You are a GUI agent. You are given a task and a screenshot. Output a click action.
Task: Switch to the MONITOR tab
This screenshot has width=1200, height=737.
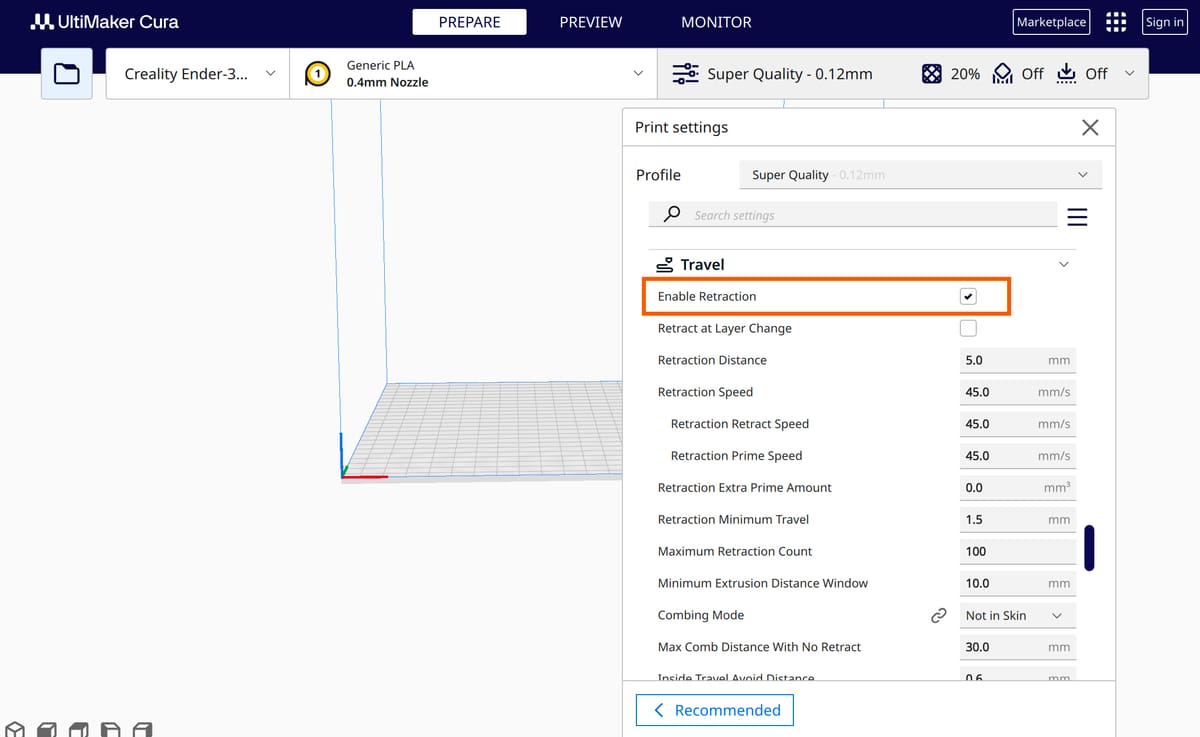tap(716, 22)
